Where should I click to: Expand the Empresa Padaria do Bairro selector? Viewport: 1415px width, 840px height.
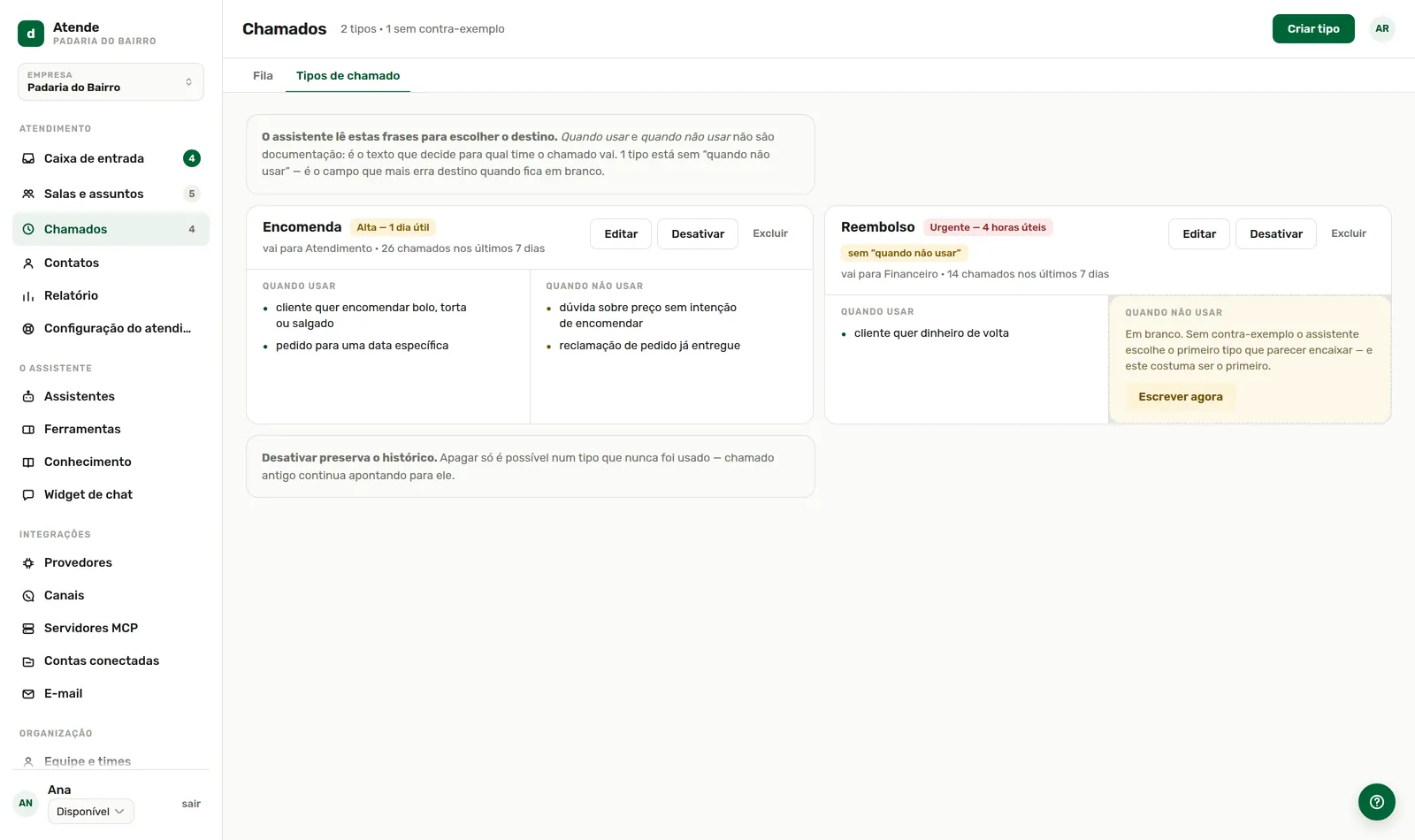click(111, 81)
